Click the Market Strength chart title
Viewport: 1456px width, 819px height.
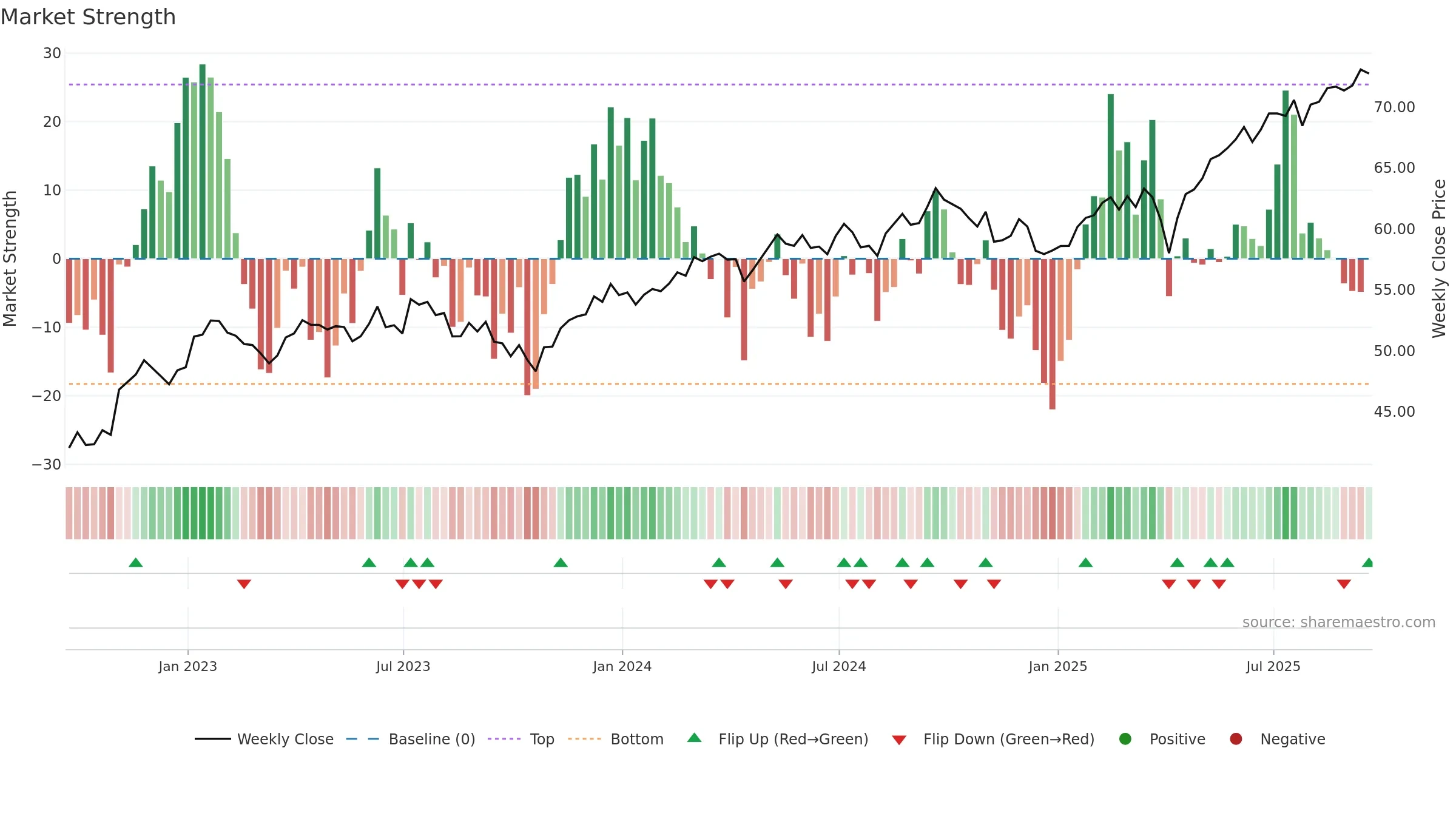tap(88, 17)
